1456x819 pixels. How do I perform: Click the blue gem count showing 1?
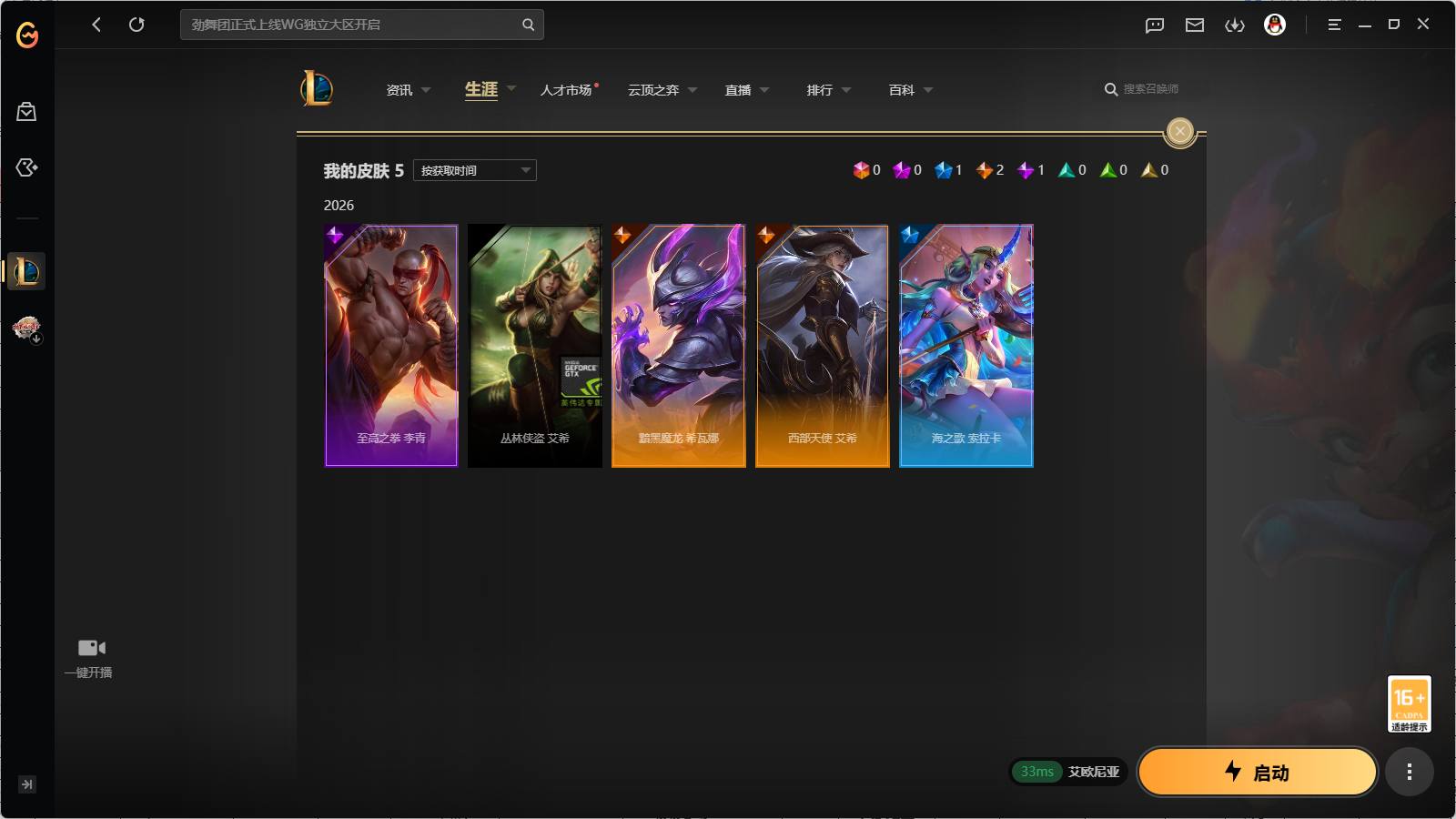point(948,170)
